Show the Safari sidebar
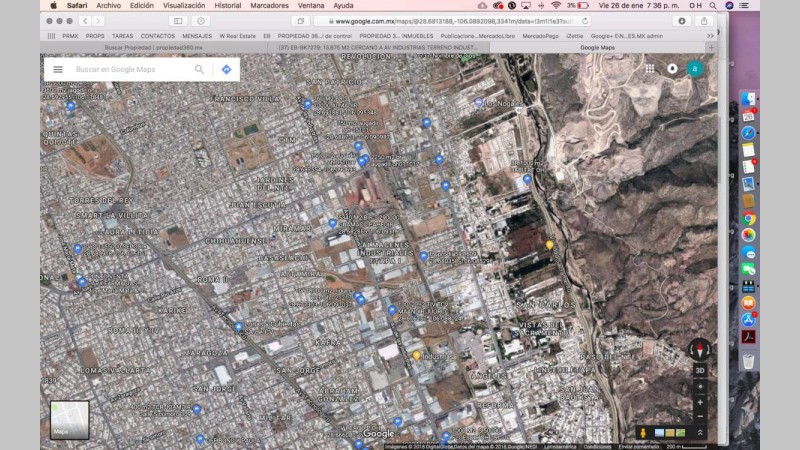Screen dimensions: 800x450 (178, 21)
